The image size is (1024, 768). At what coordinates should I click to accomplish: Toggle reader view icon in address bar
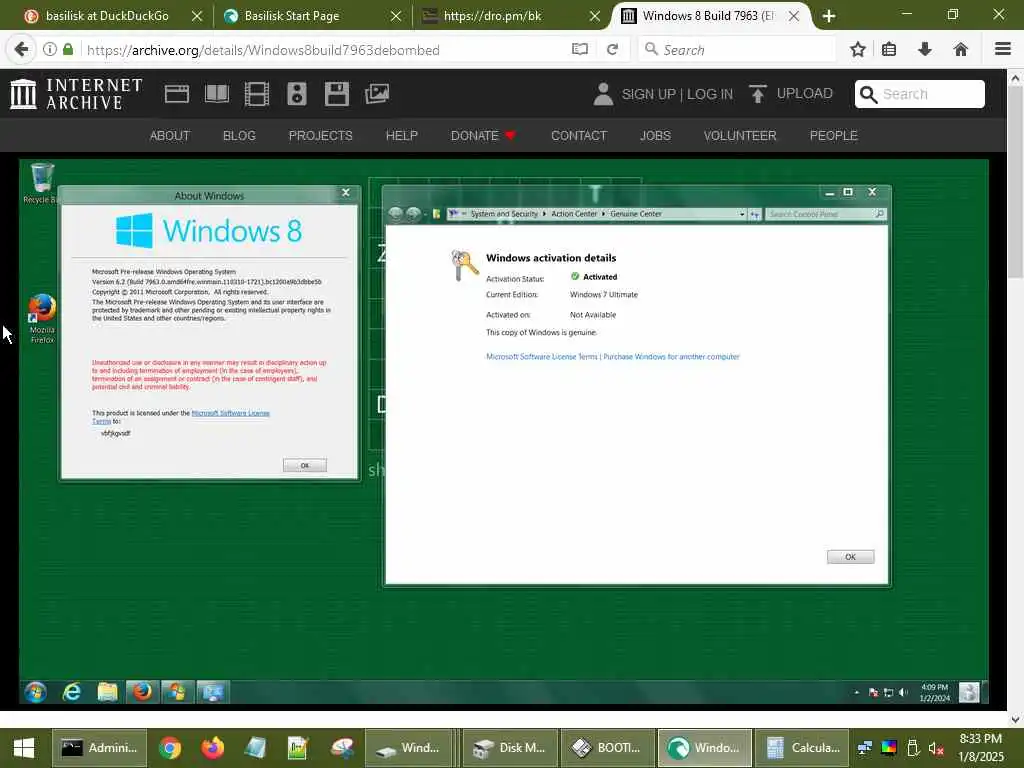tap(579, 50)
